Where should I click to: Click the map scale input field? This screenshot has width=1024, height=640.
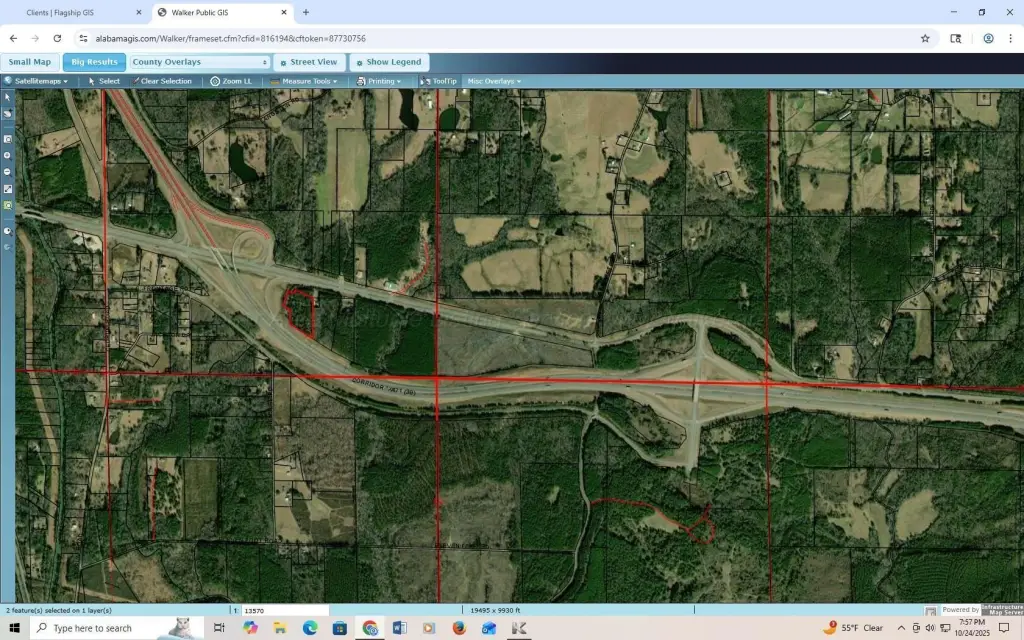(285, 610)
